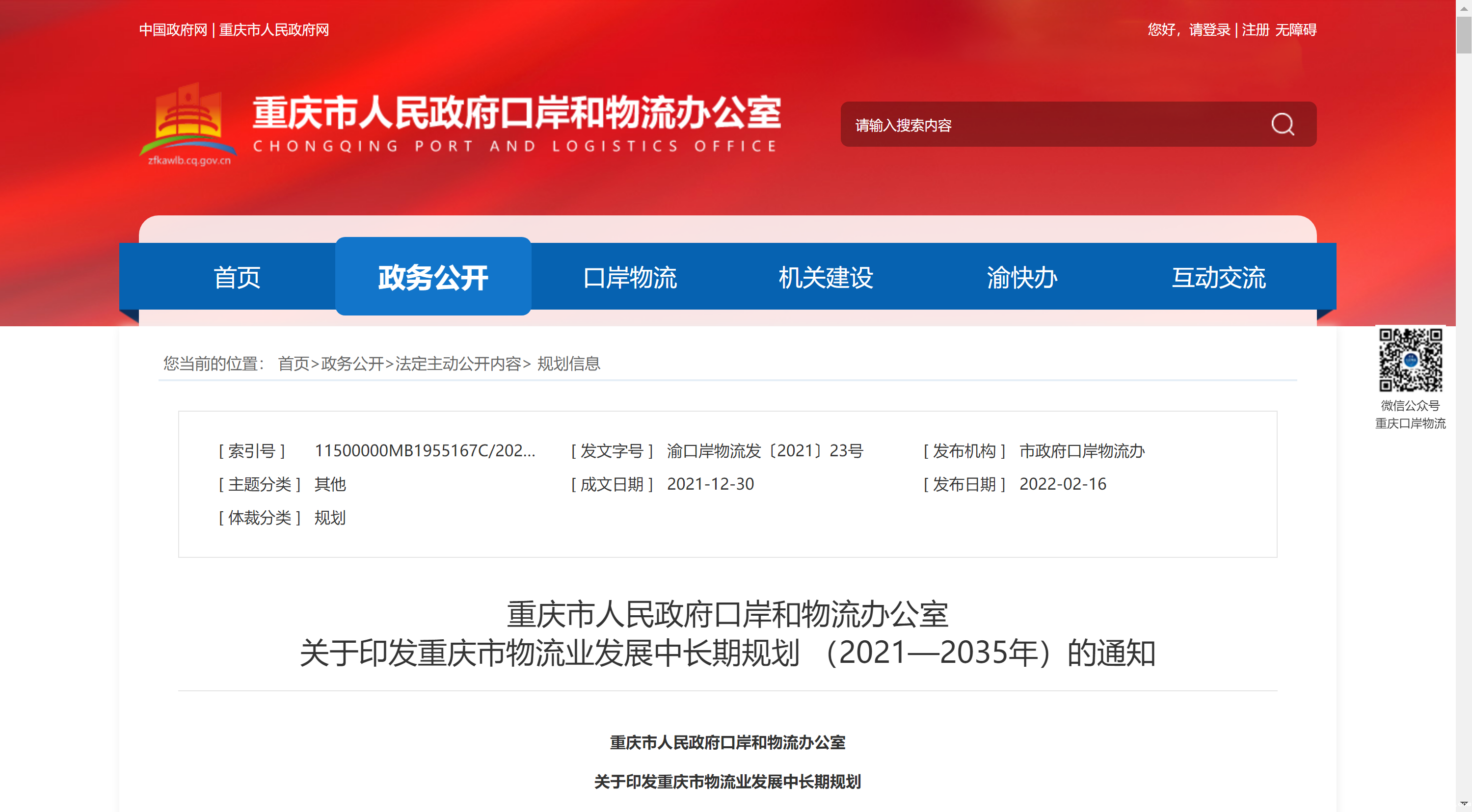Select the 政务公开 navigation tab
This screenshot has width=1472, height=812.
tap(433, 278)
